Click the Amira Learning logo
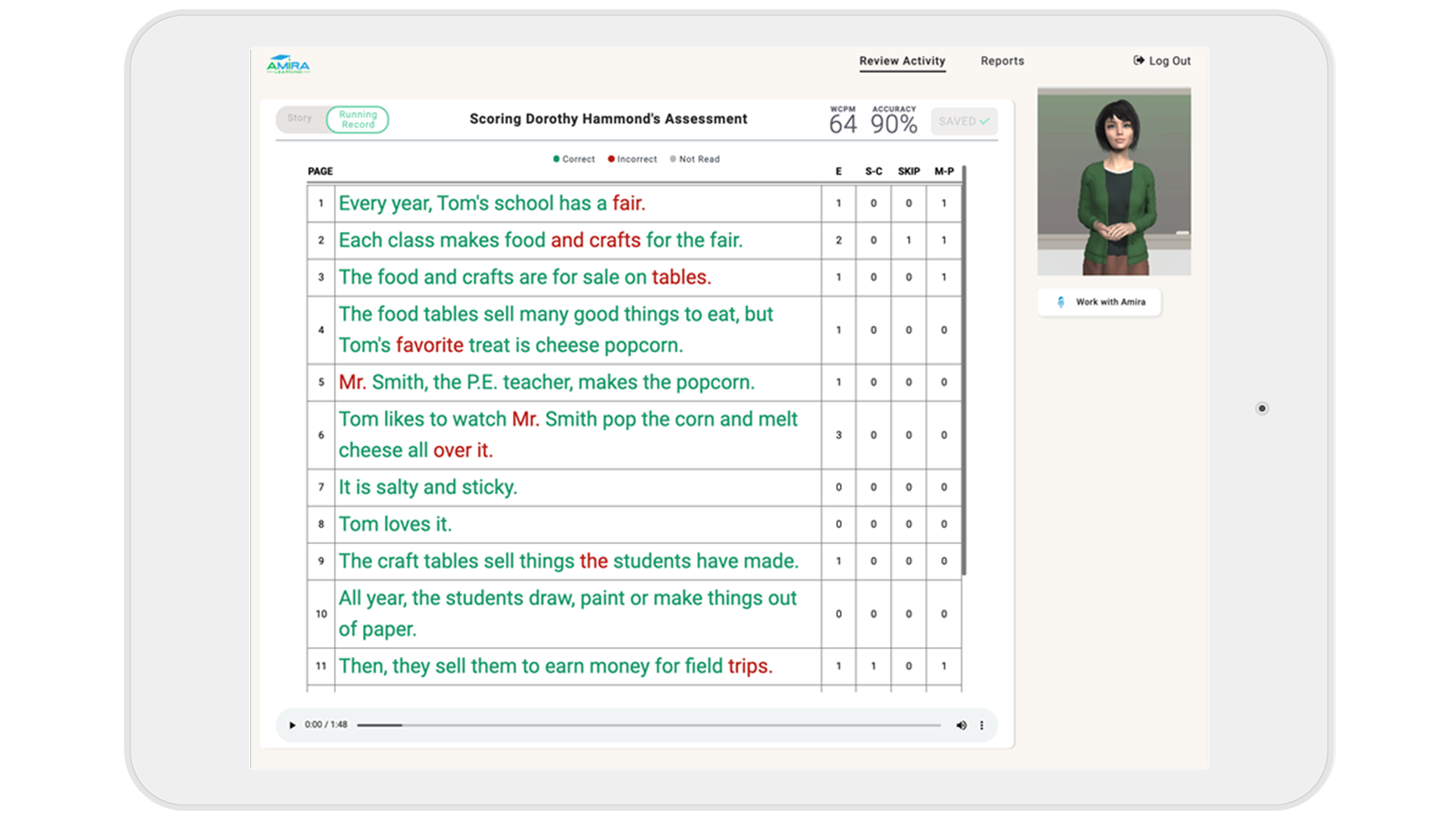 tap(287, 64)
